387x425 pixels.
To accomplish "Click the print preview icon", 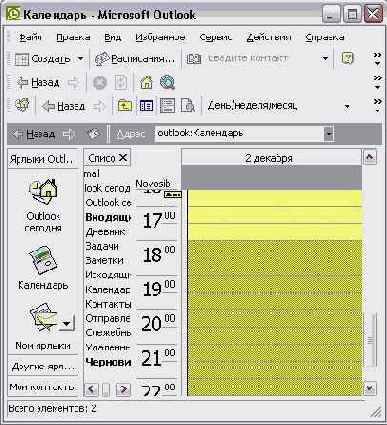I will click(x=188, y=106).
